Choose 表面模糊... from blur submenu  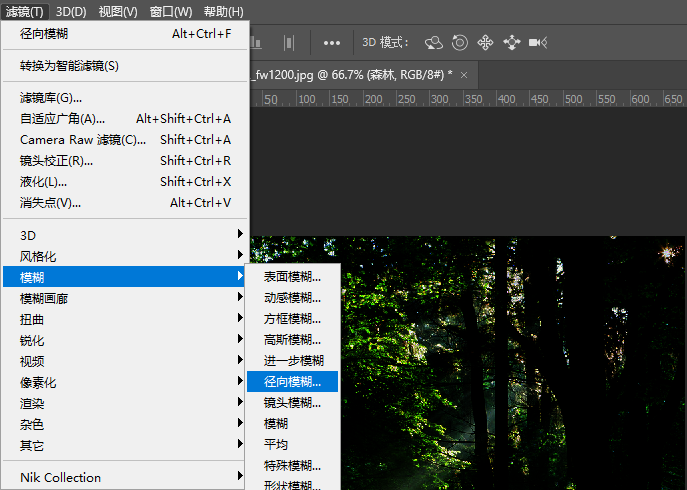[293, 277]
